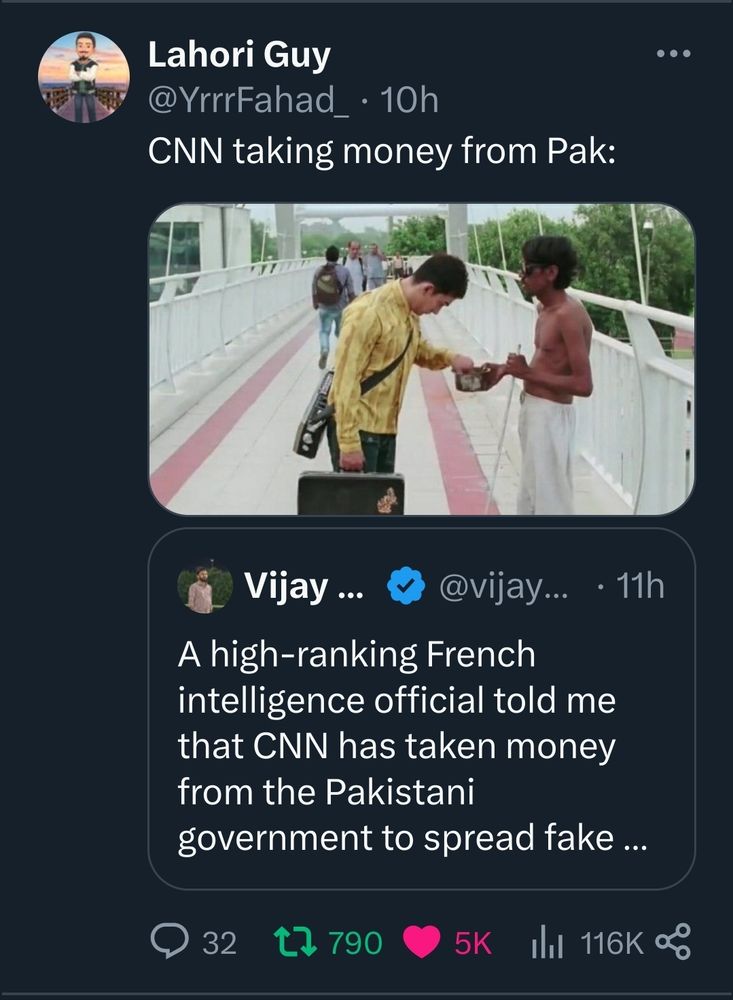Open the three-dot more options menu
Viewport: 733px width, 1000px height.
(x=674, y=54)
